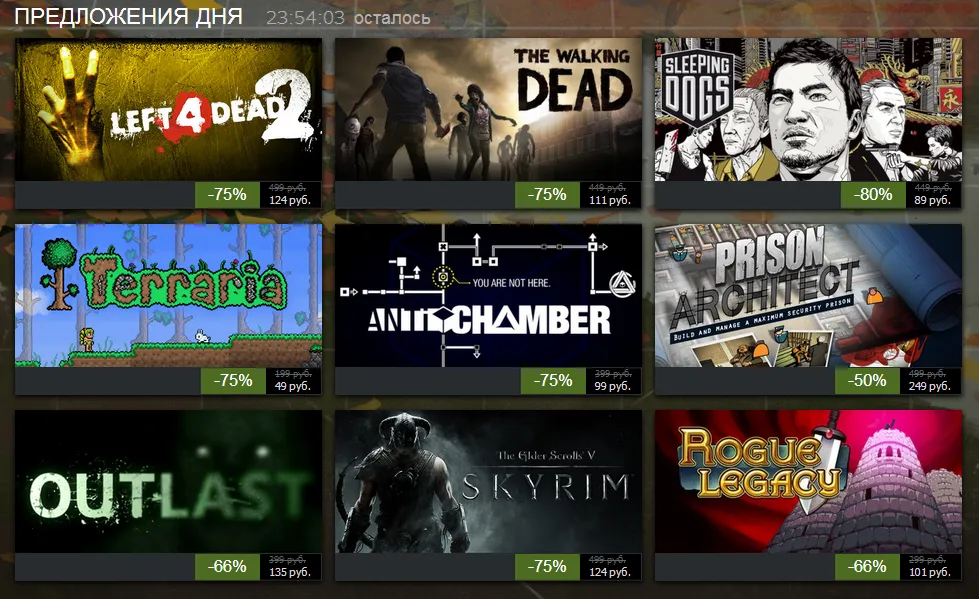Click the 124 руб. price under Skyrim
The width and height of the screenshot is (979, 599).
609,572
